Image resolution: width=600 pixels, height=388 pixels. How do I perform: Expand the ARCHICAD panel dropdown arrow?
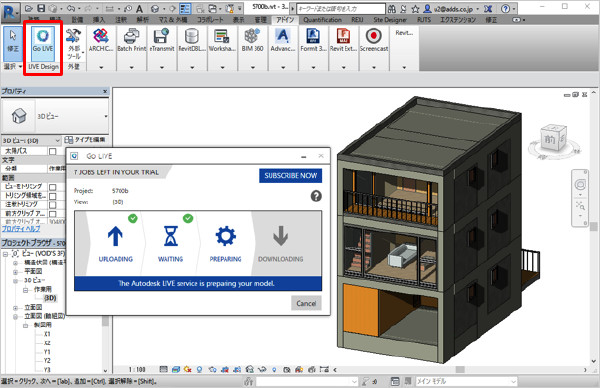pos(101,67)
